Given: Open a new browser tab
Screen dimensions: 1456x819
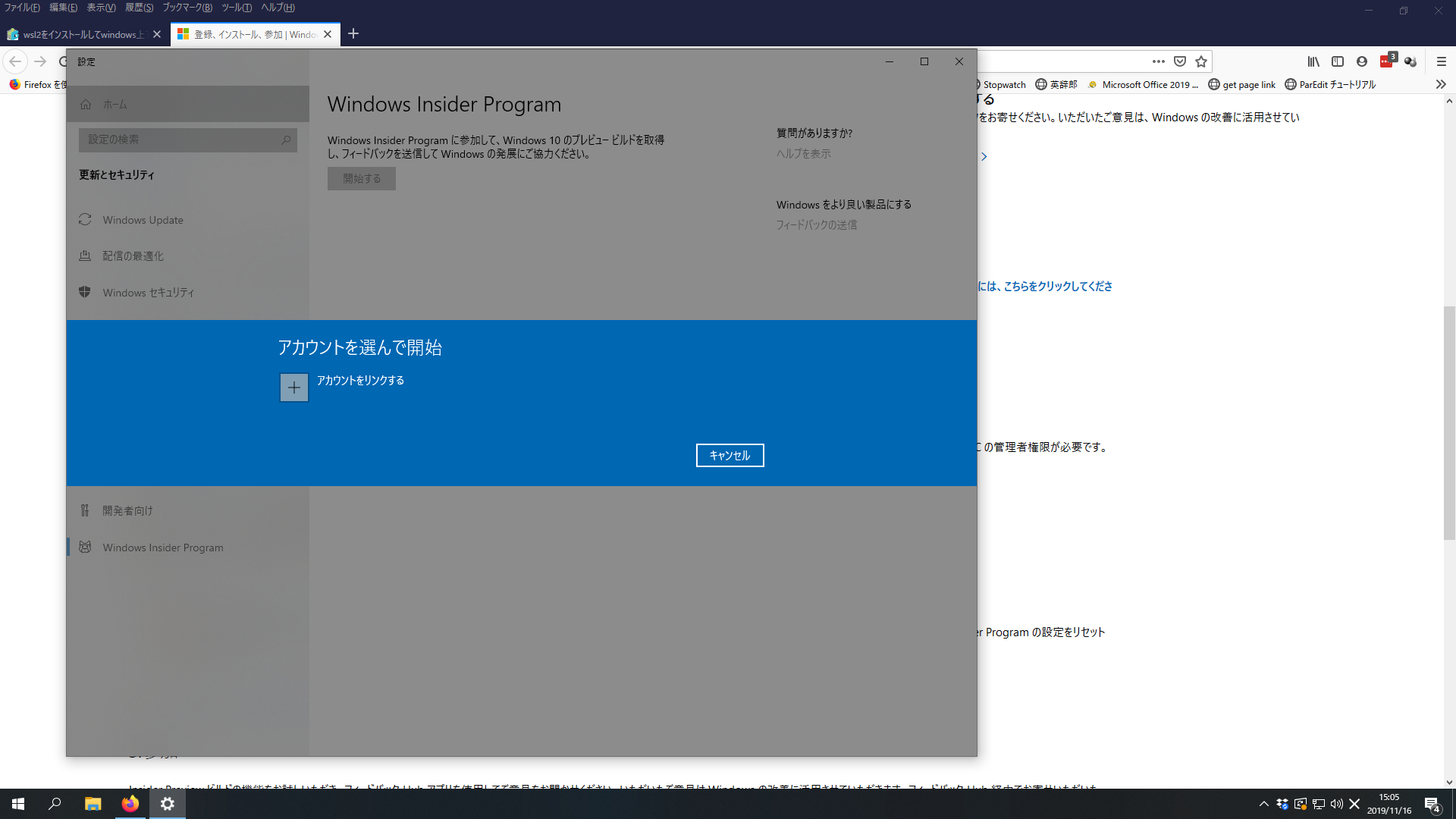Looking at the screenshot, I should (353, 33).
